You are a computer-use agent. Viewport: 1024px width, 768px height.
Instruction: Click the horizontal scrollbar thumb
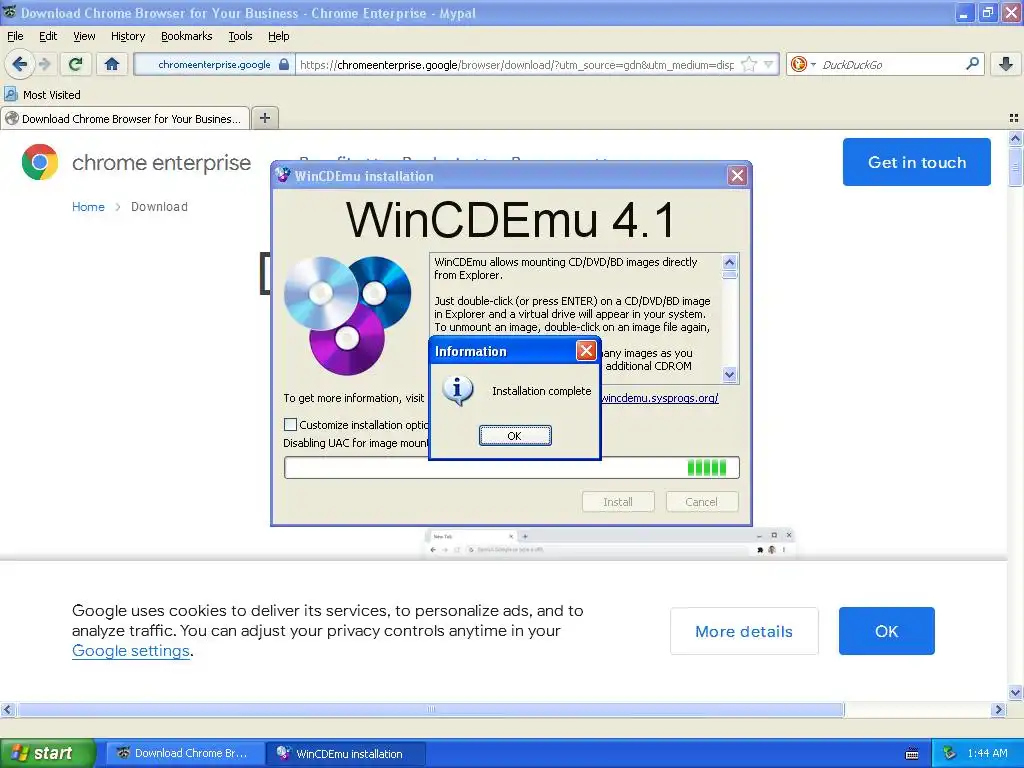click(x=430, y=709)
